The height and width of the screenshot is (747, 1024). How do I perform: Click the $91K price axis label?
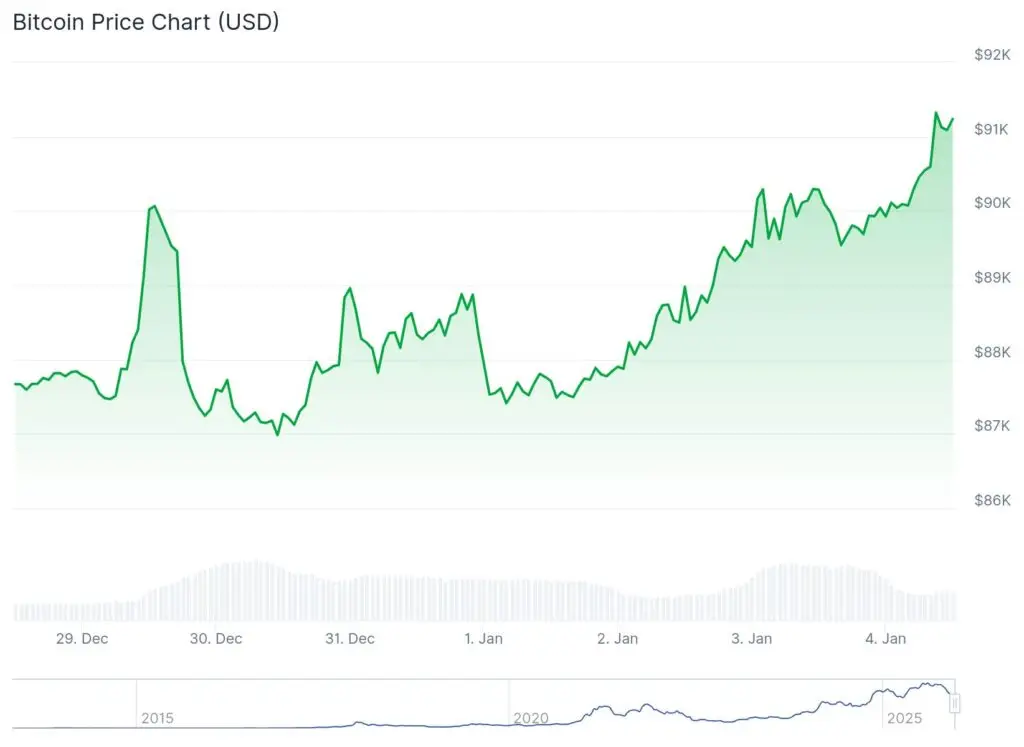tap(992, 129)
